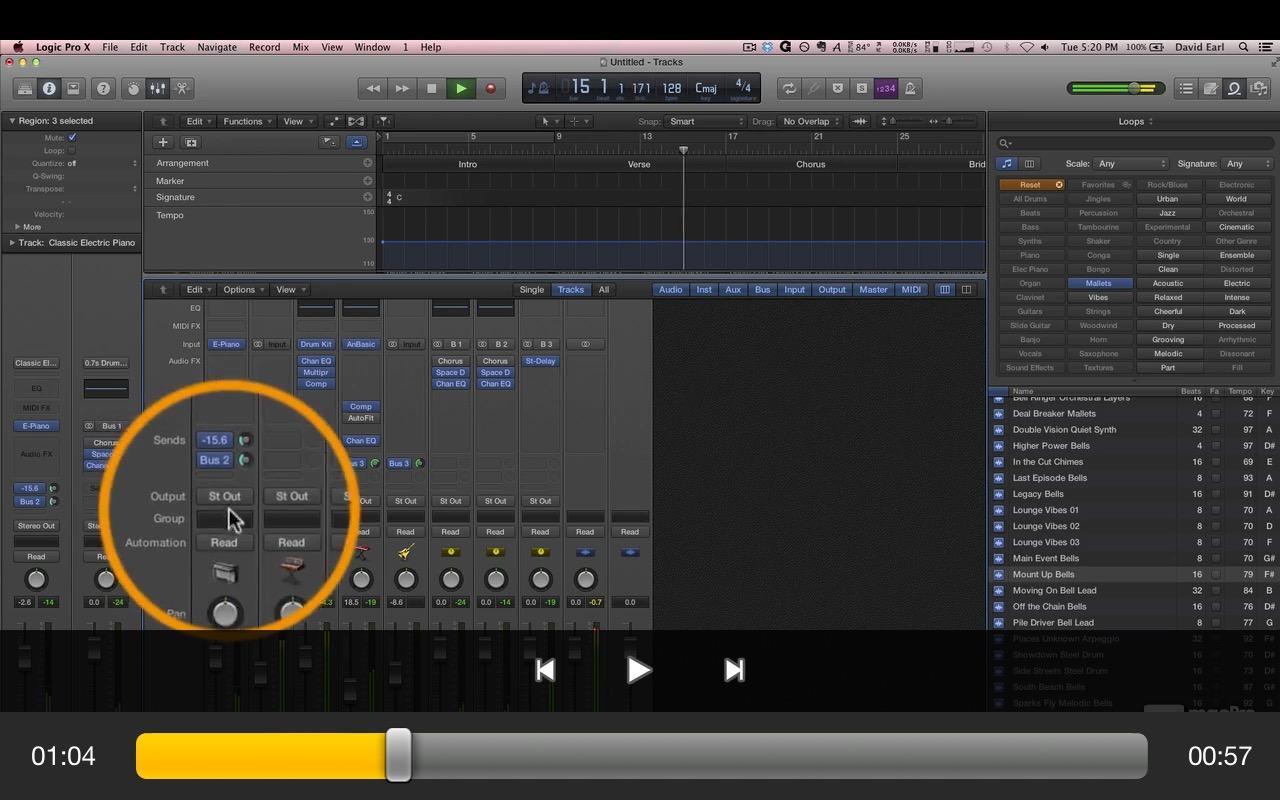Open the Snap Smart dropdown
This screenshot has width=1280, height=800.
click(705, 121)
